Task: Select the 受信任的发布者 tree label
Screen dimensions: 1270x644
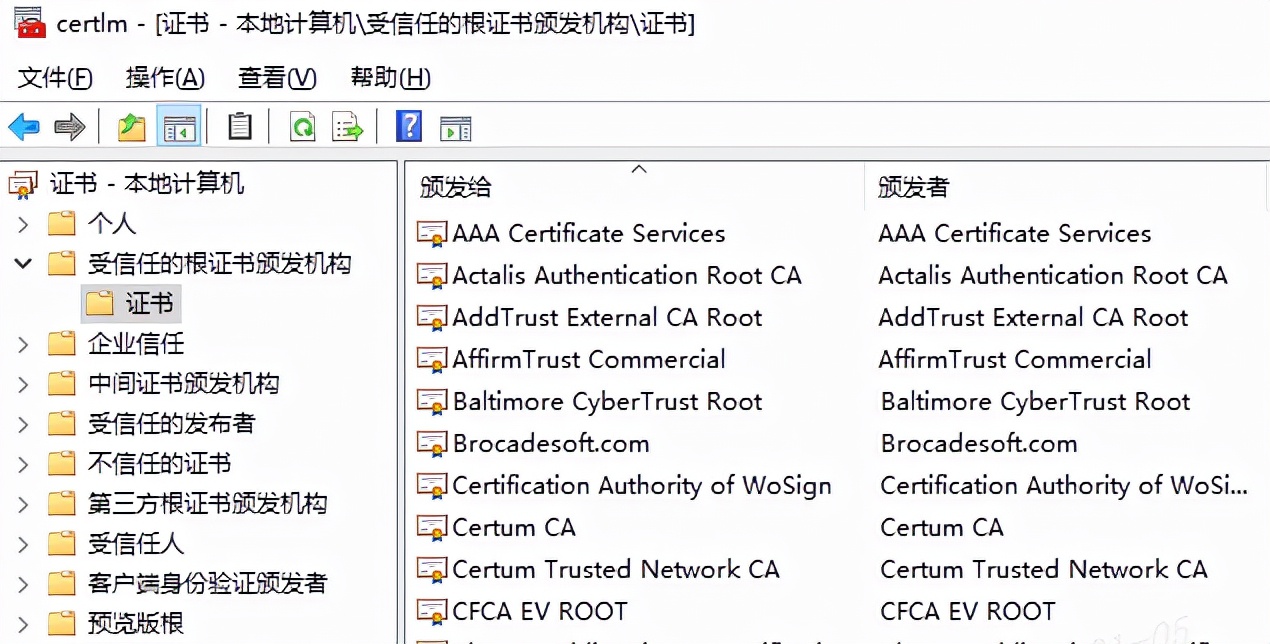Action: [171, 424]
